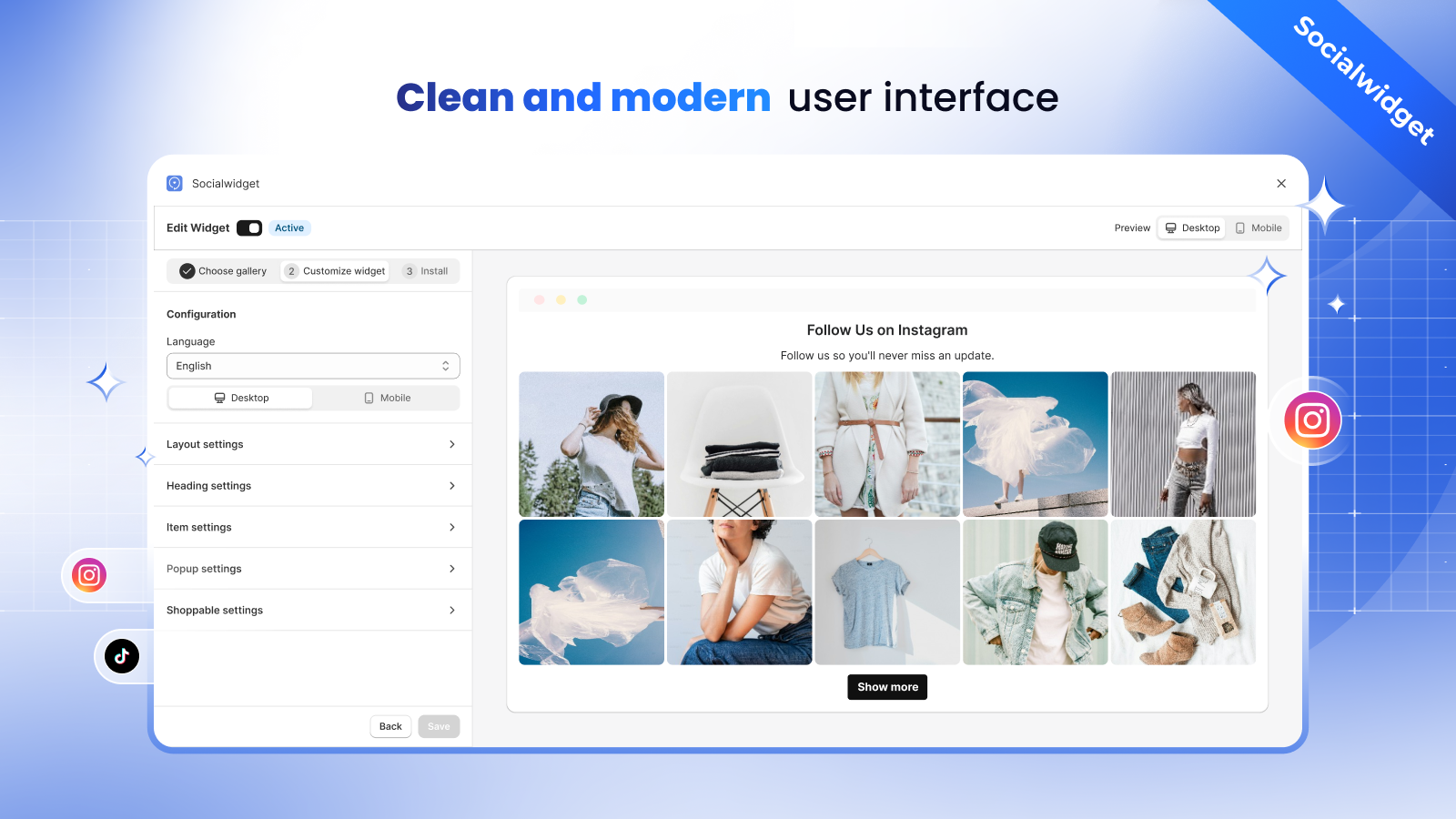Open the Language dropdown set to English

[313, 366]
